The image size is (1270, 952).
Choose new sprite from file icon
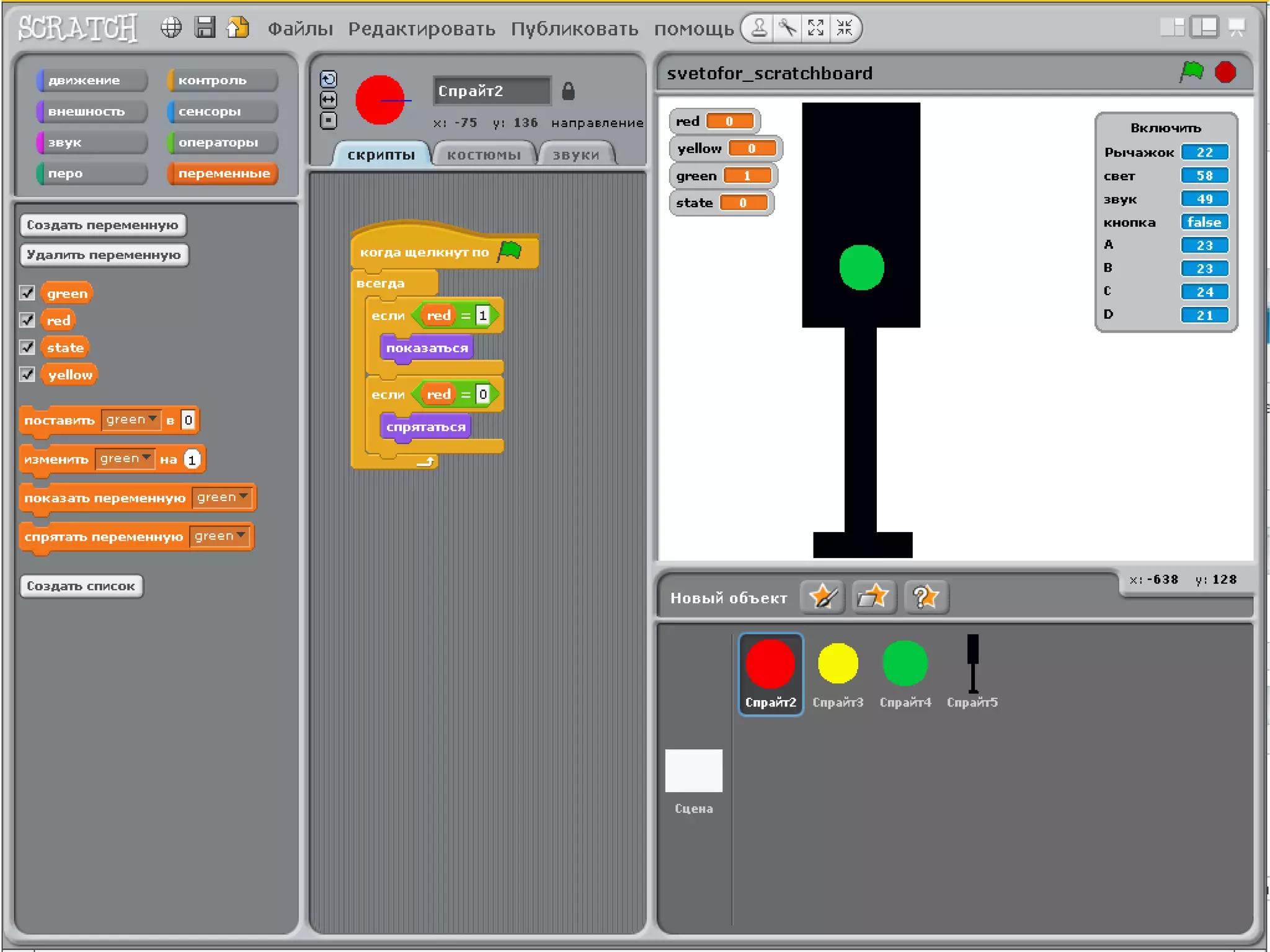tap(874, 597)
